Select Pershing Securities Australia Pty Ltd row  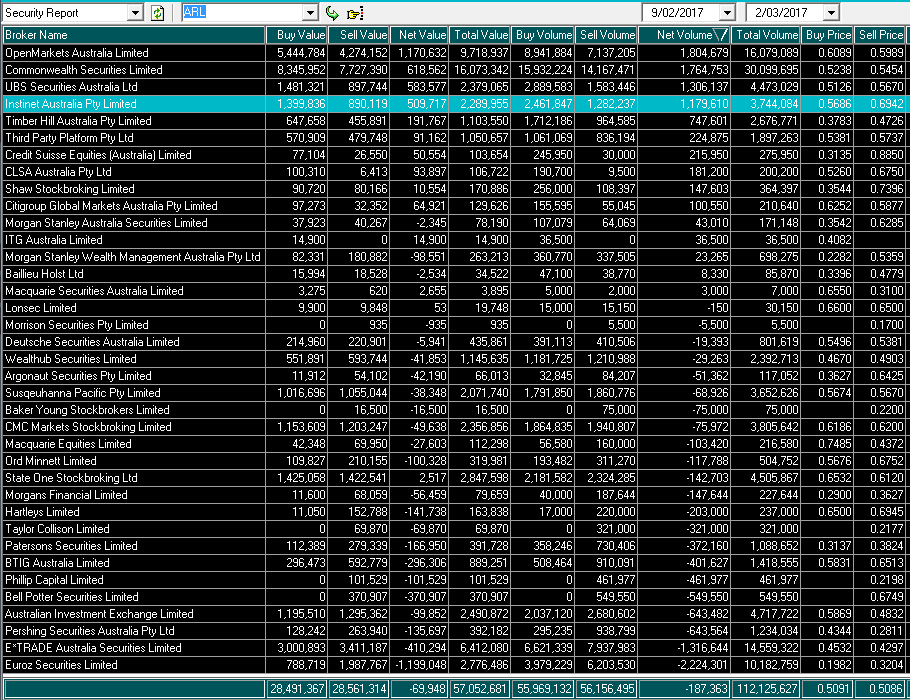pos(454,631)
